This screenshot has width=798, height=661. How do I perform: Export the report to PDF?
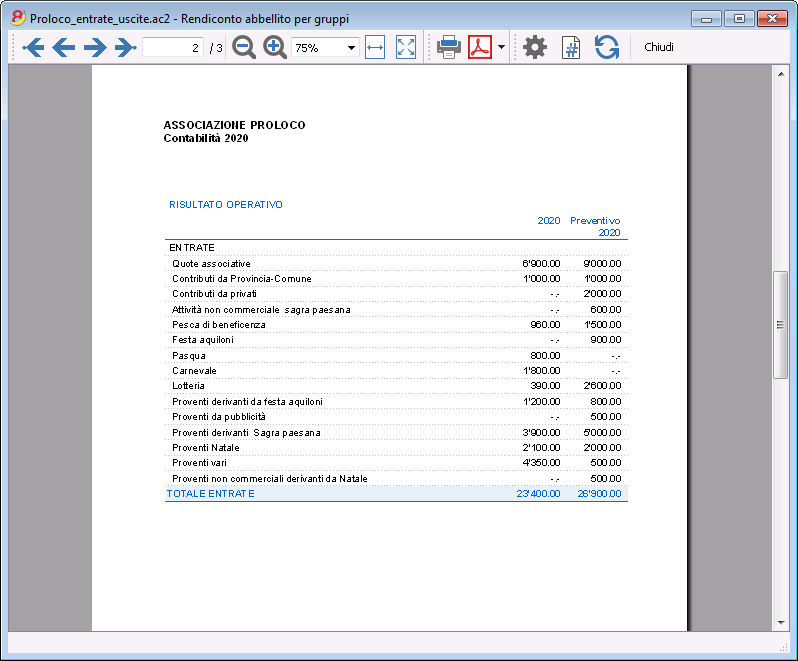480,47
